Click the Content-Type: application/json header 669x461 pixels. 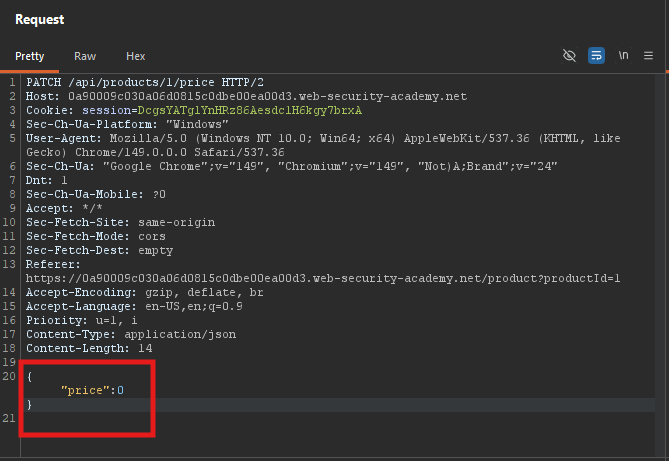pos(131,334)
